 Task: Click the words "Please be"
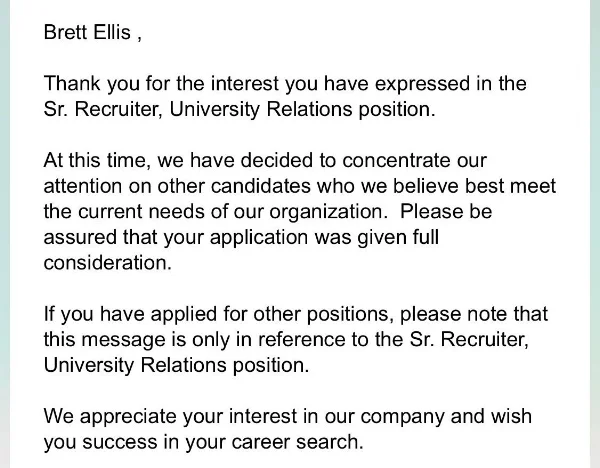446,211
